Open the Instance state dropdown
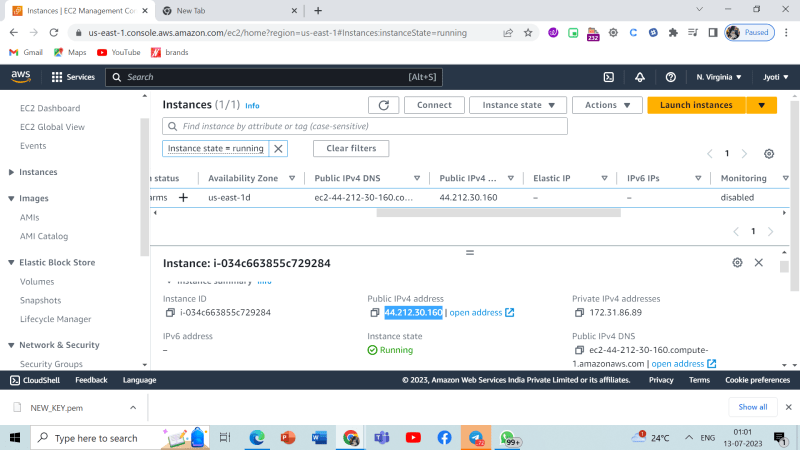The width and height of the screenshot is (800, 450). [x=518, y=105]
